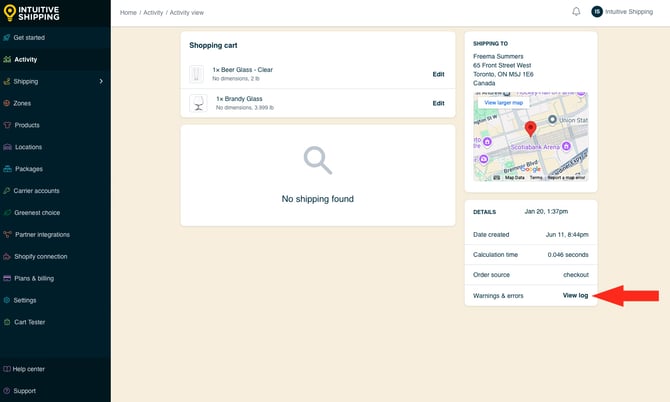The image size is (670, 402).
Task: Open the Intuitive Shipping account menu
Action: point(622,12)
